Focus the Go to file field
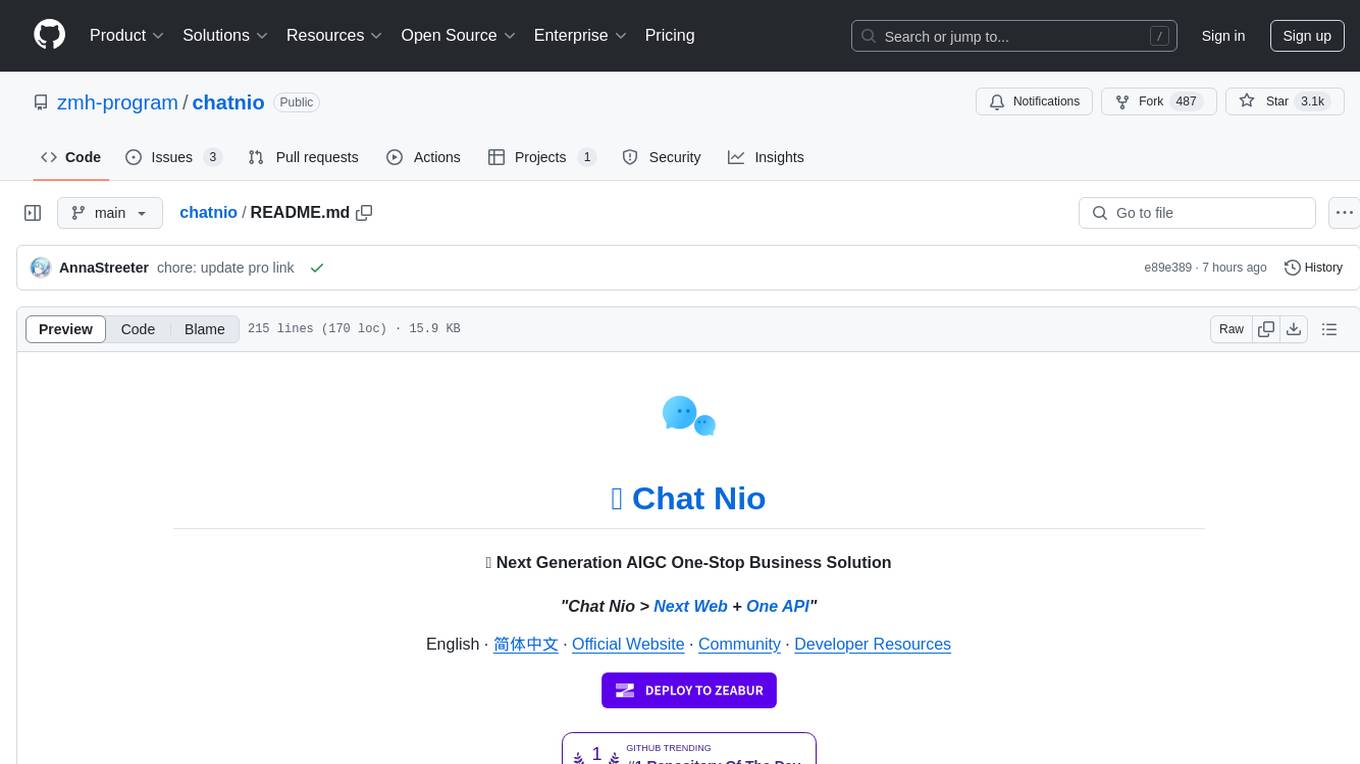 point(1197,213)
